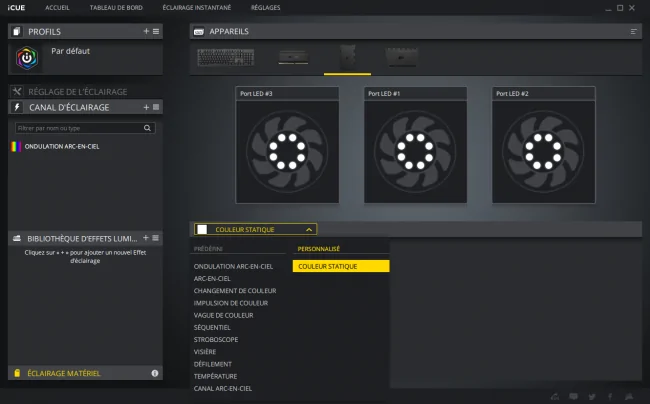The width and height of the screenshot is (650, 404).
Task: Select the Port LED #1 fan
Action: (x=415, y=152)
